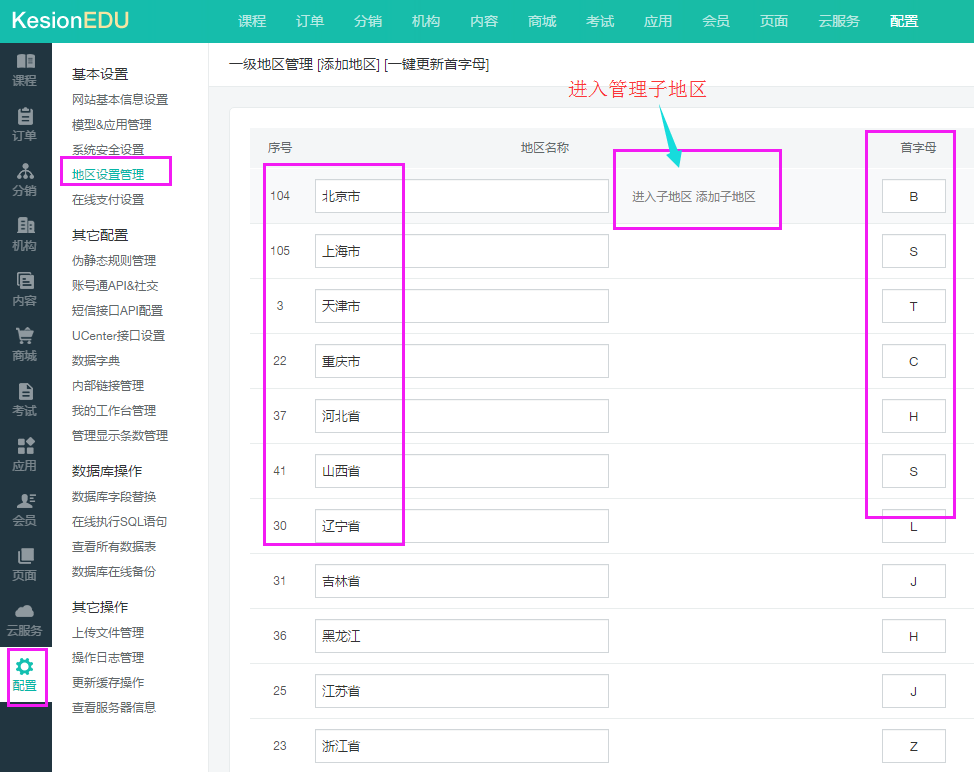Viewport: 974px width, 772px height.
Task: Select the 考试 document icon in sidebar
Action: (x=25, y=392)
